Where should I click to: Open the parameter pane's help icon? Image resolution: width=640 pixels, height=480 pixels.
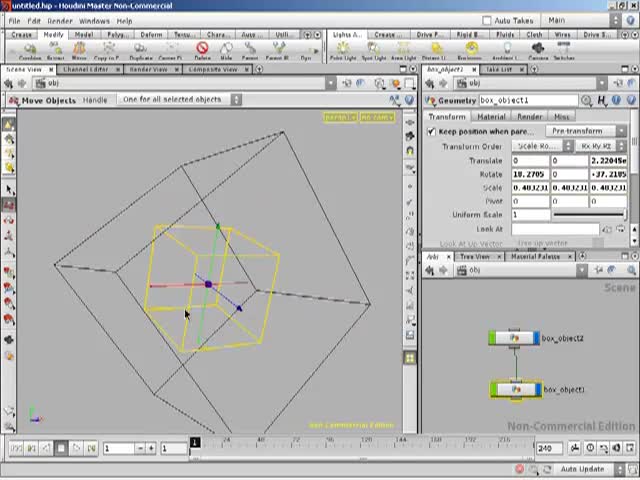631,100
